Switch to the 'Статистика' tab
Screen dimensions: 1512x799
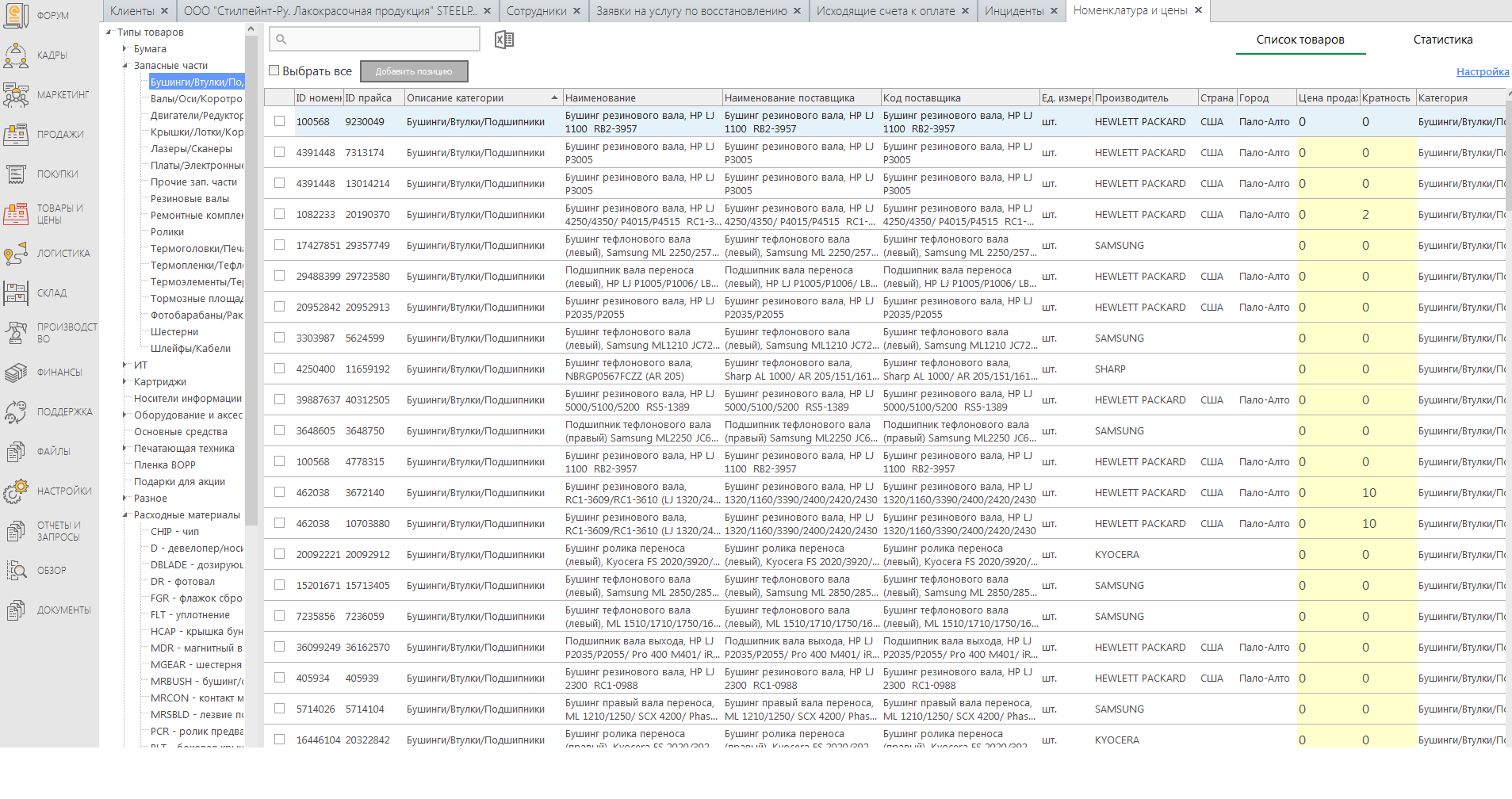click(x=1442, y=40)
